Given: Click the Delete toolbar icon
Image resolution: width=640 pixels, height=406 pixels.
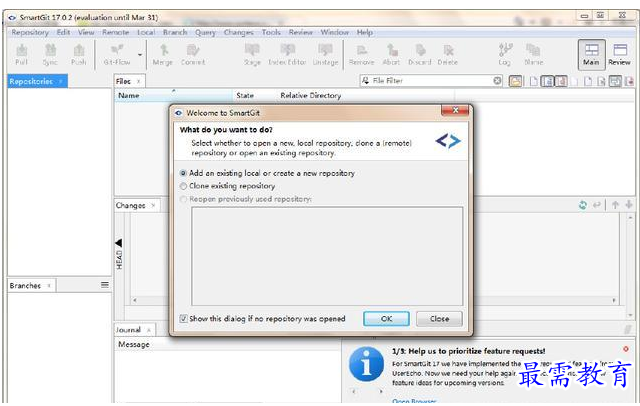Looking at the screenshot, I should pyautogui.click(x=448, y=55).
